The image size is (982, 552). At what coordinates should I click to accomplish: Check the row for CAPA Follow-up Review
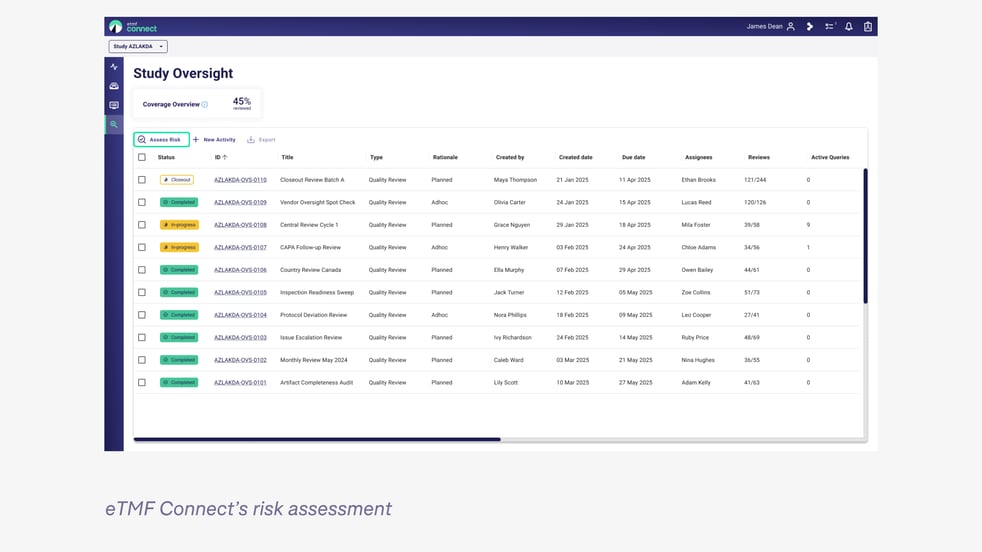click(x=142, y=247)
